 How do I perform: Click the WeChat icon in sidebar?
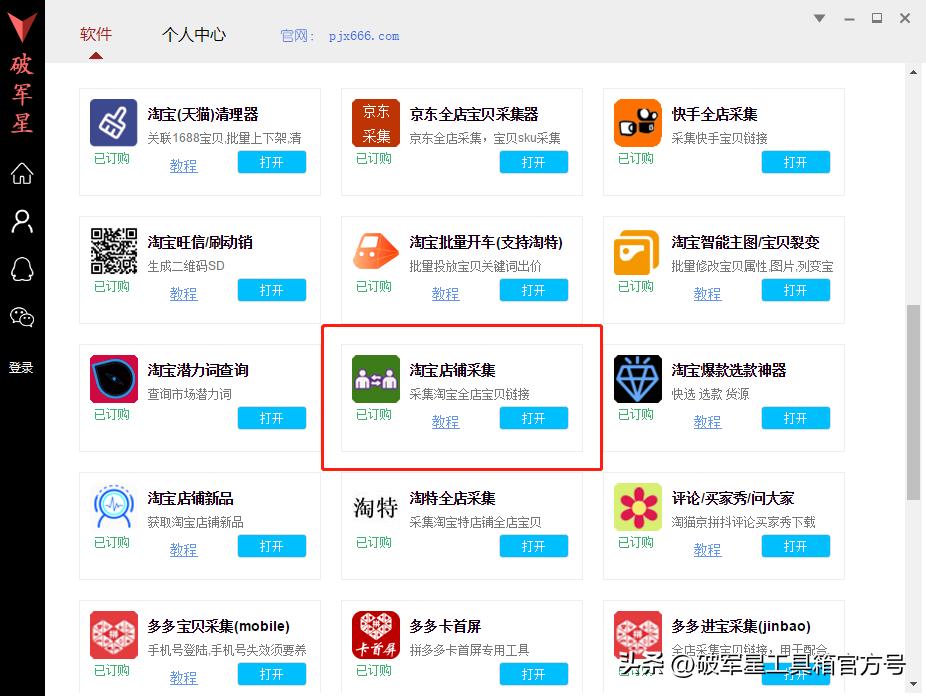pos(22,317)
